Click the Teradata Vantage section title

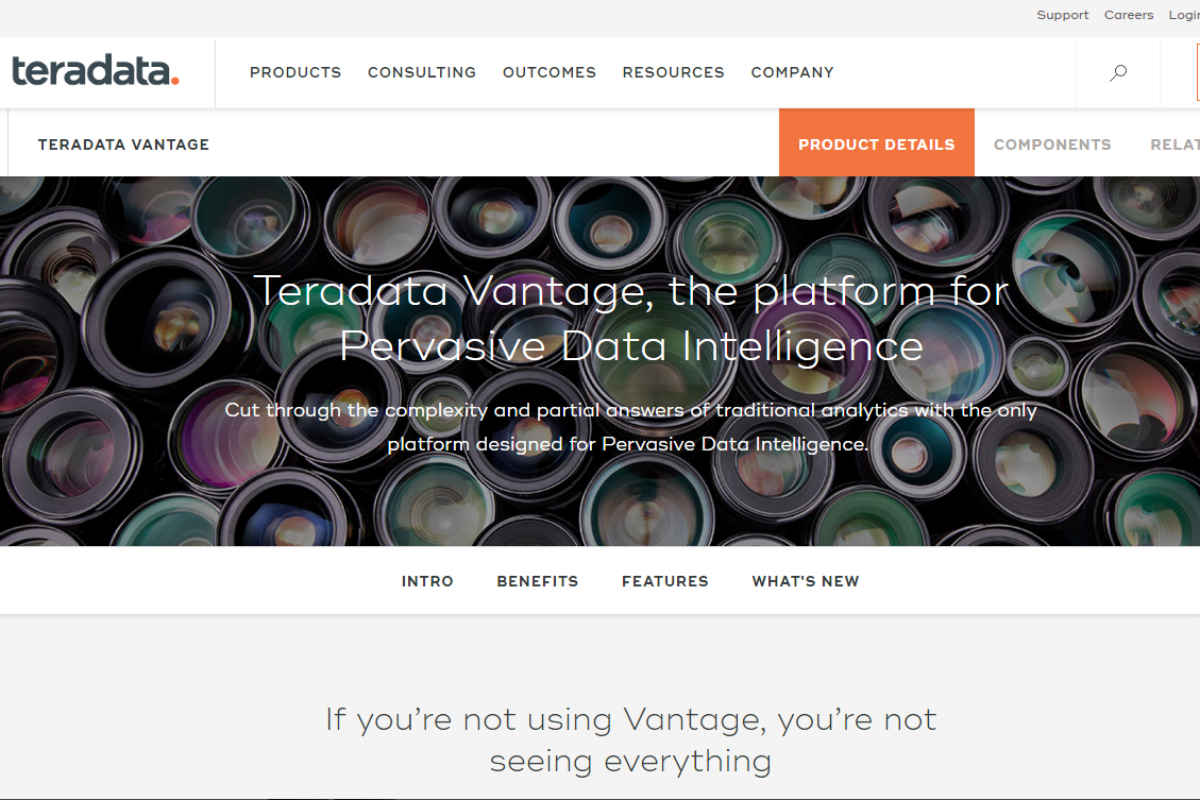pyautogui.click(x=123, y=144)
